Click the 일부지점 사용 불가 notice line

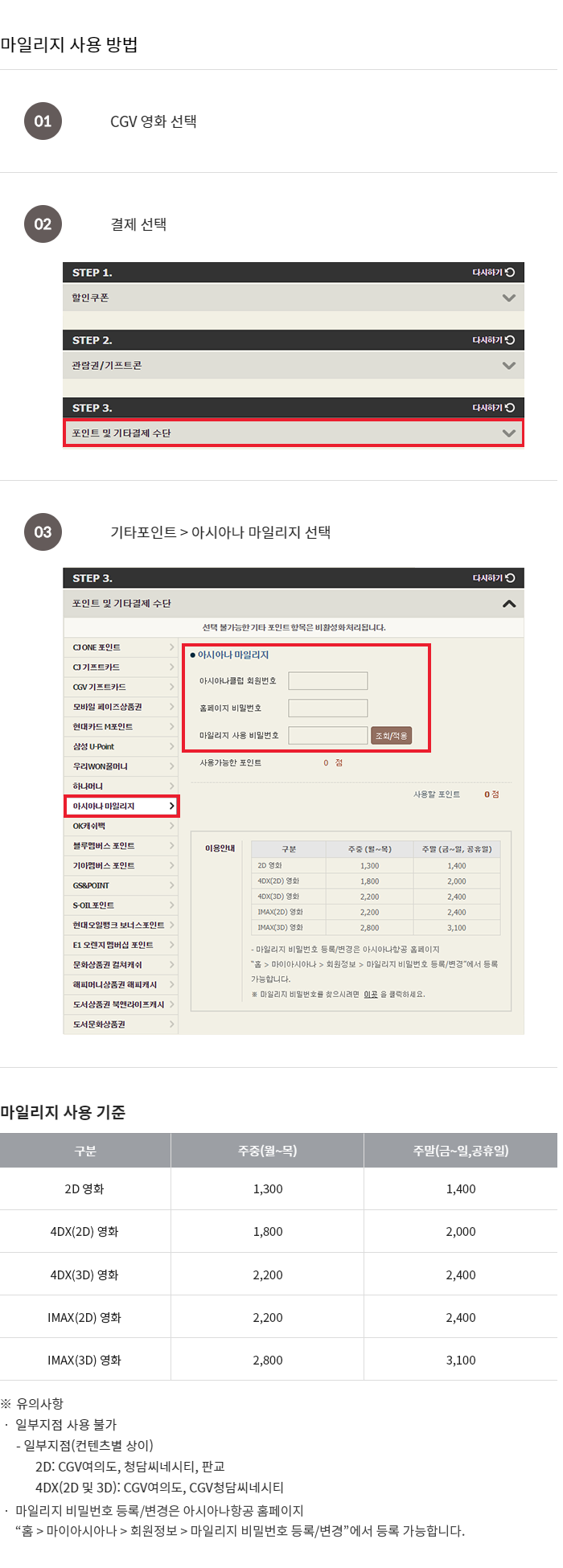66,1425
